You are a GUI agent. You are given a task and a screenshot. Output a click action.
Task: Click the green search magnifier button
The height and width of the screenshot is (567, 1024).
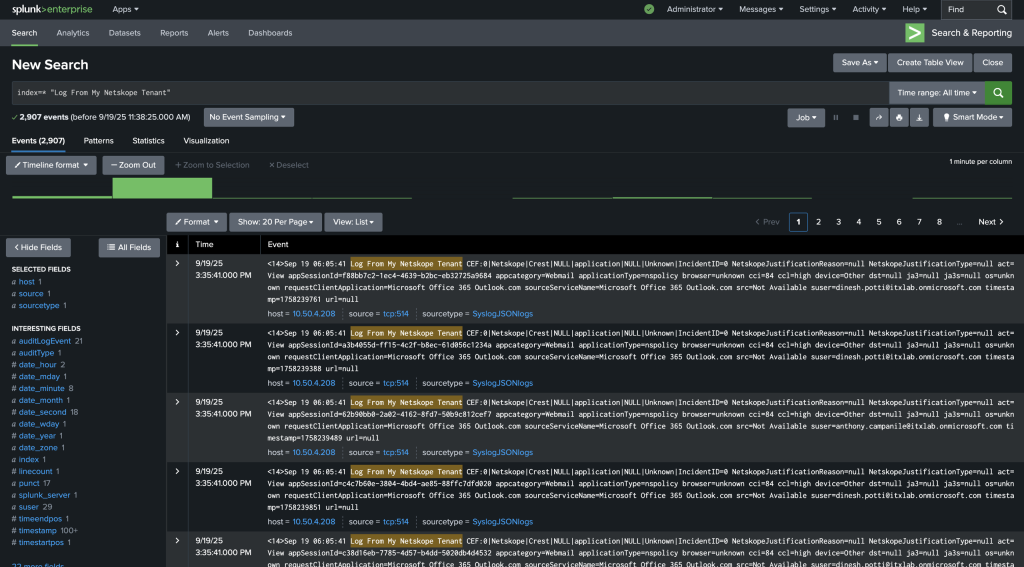tap(998, 93)
